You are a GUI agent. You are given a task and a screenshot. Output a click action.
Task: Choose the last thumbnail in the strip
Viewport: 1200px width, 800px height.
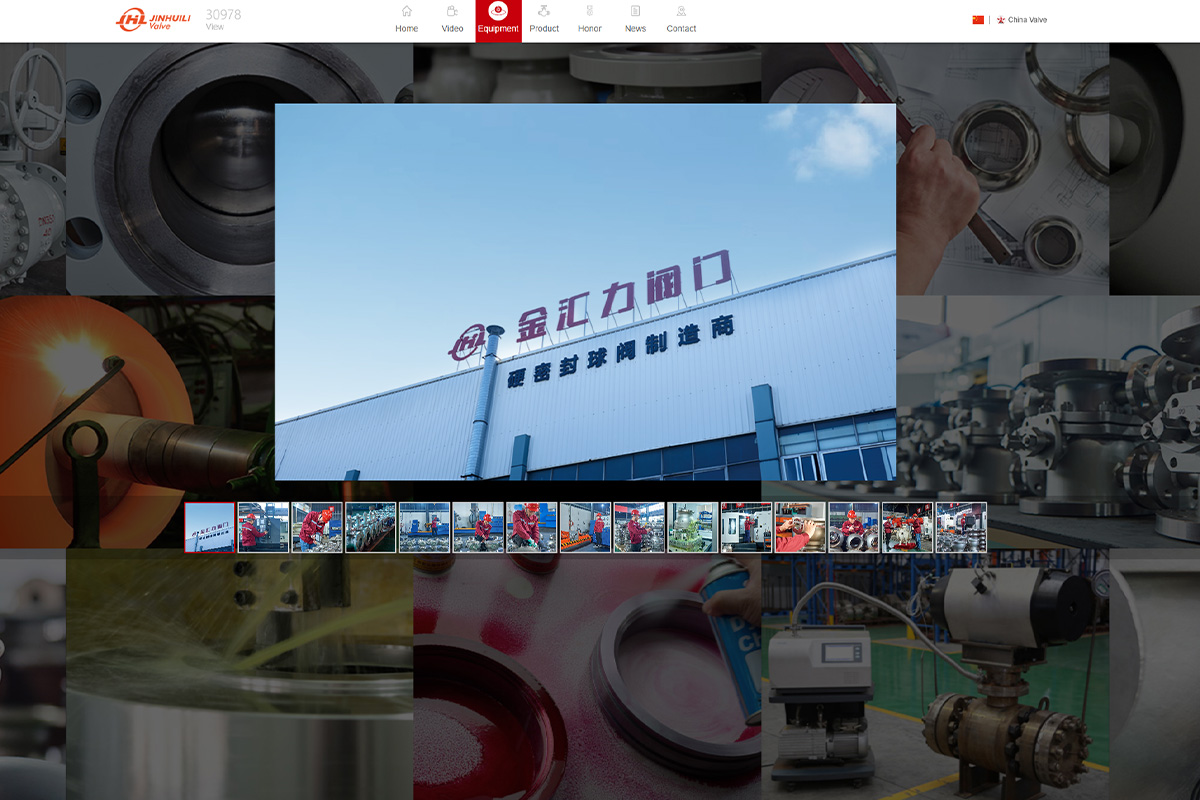point(961,527)
